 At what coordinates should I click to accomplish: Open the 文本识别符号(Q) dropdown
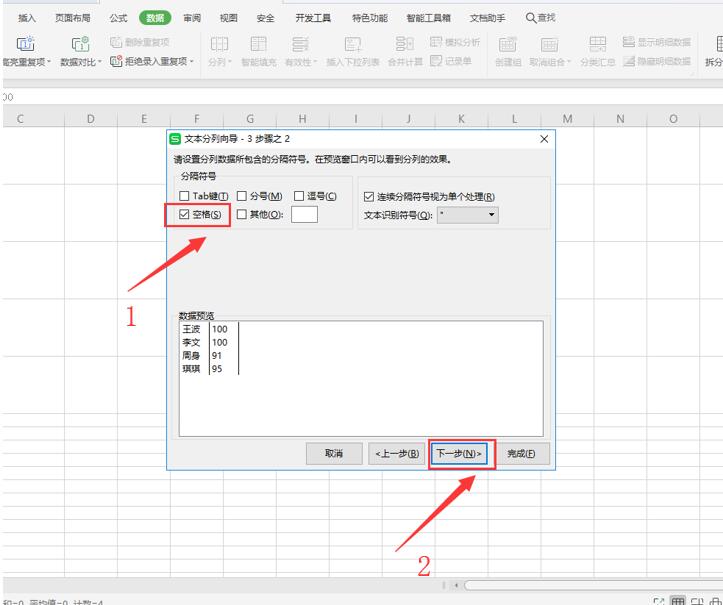[x=468, y=214]
